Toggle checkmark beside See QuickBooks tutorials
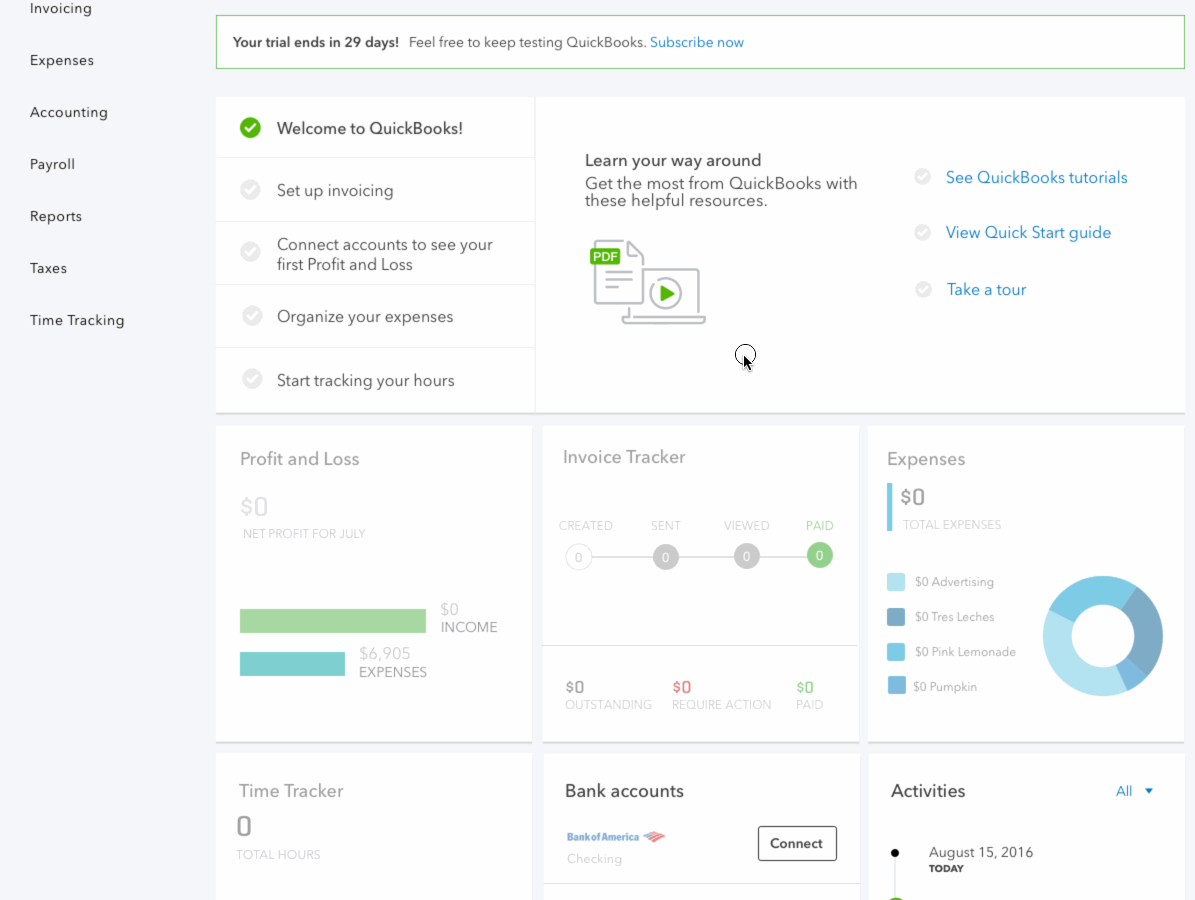This screenshot has width=1195, height=900. (922, 177)
